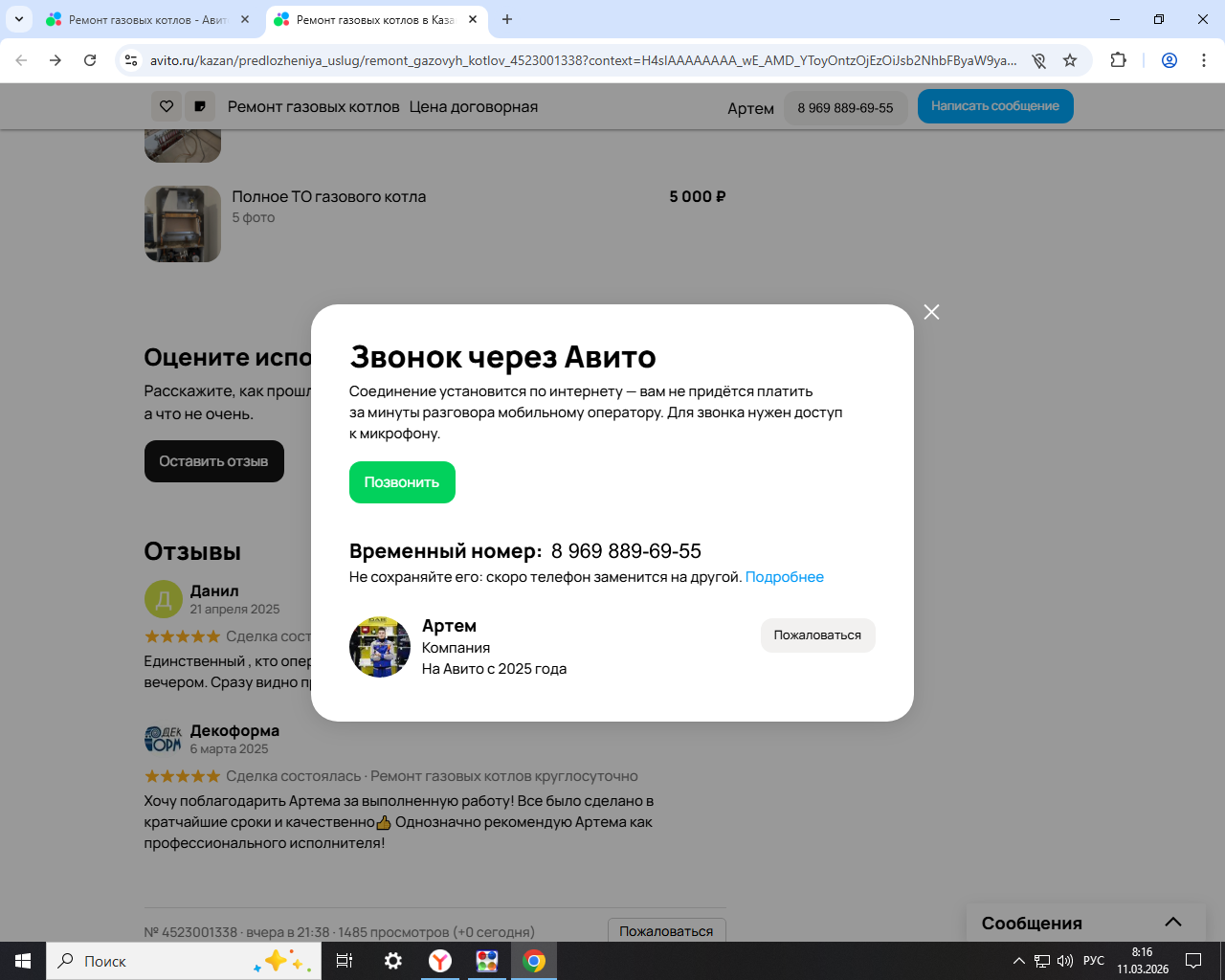1225x980 pixels.
Task: Open a new browser tab
Action: 507,19
